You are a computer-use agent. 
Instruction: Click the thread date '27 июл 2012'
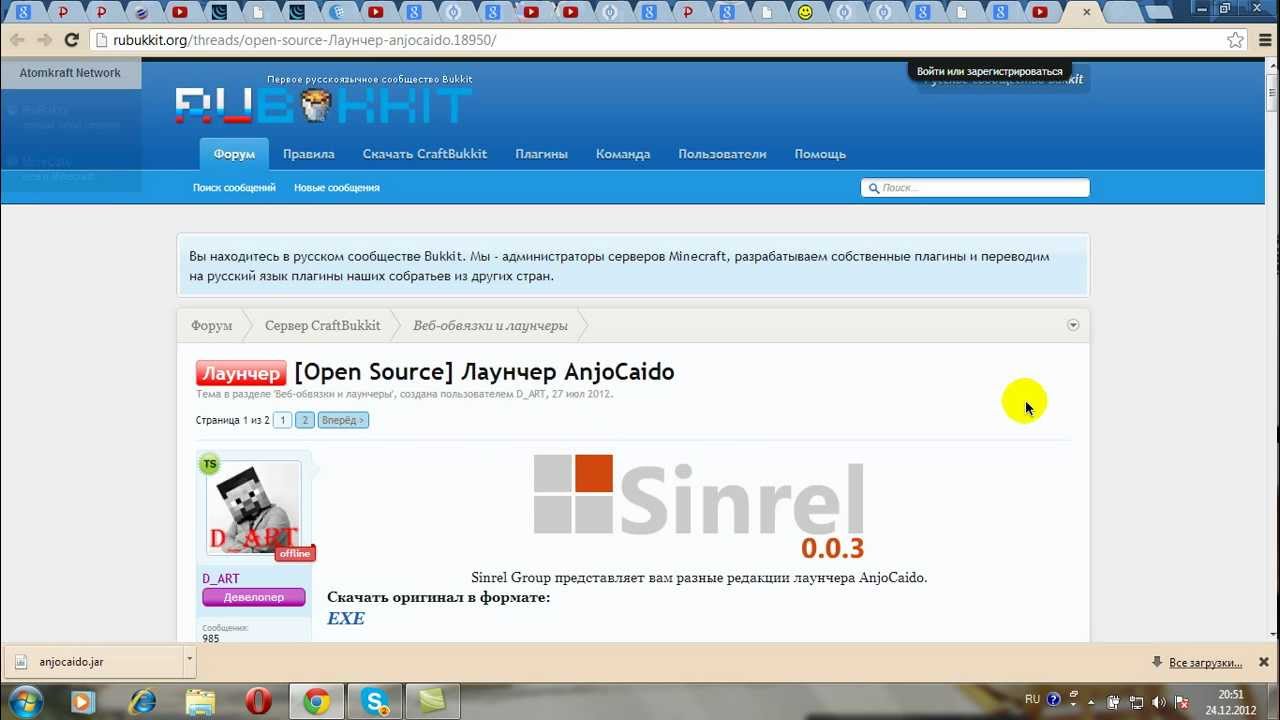pyautogui.click(x=582, y=394)
